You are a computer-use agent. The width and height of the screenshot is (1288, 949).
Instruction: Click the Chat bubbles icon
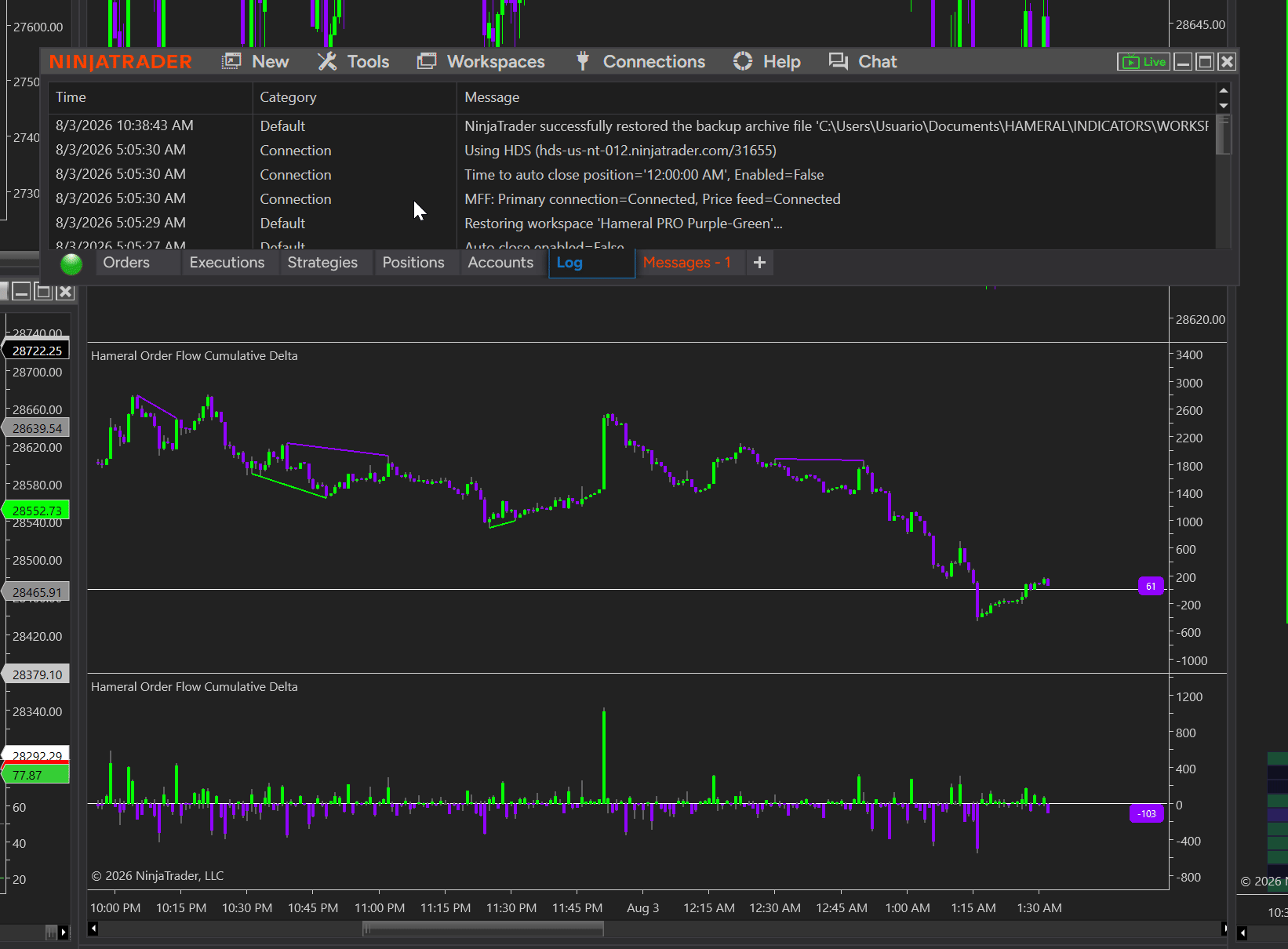839,62
